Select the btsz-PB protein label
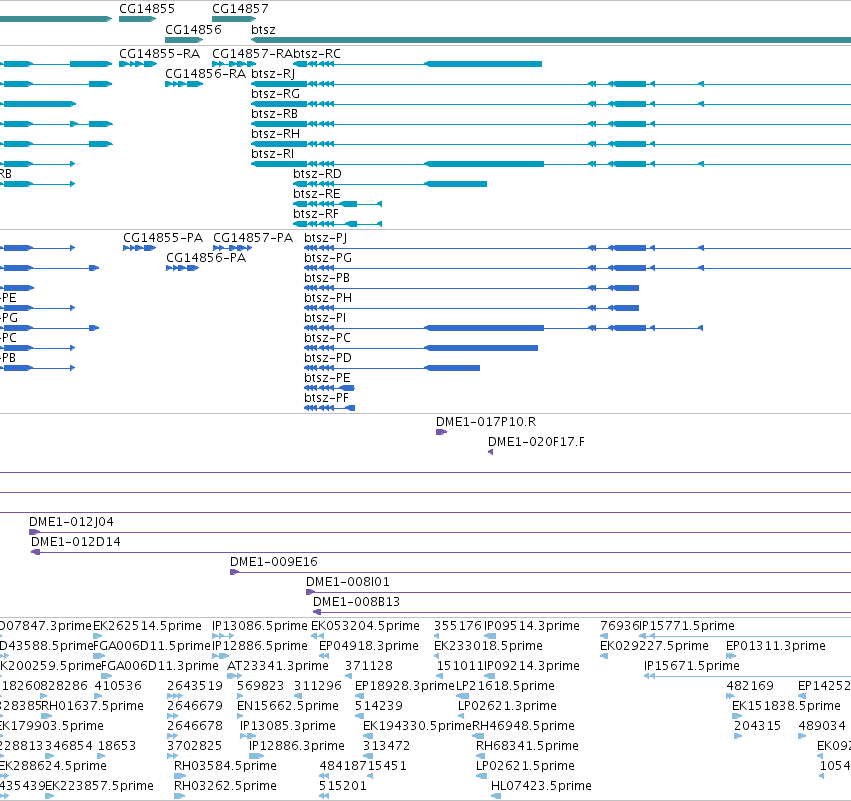 pyautogui.click(x=327, y=278)
